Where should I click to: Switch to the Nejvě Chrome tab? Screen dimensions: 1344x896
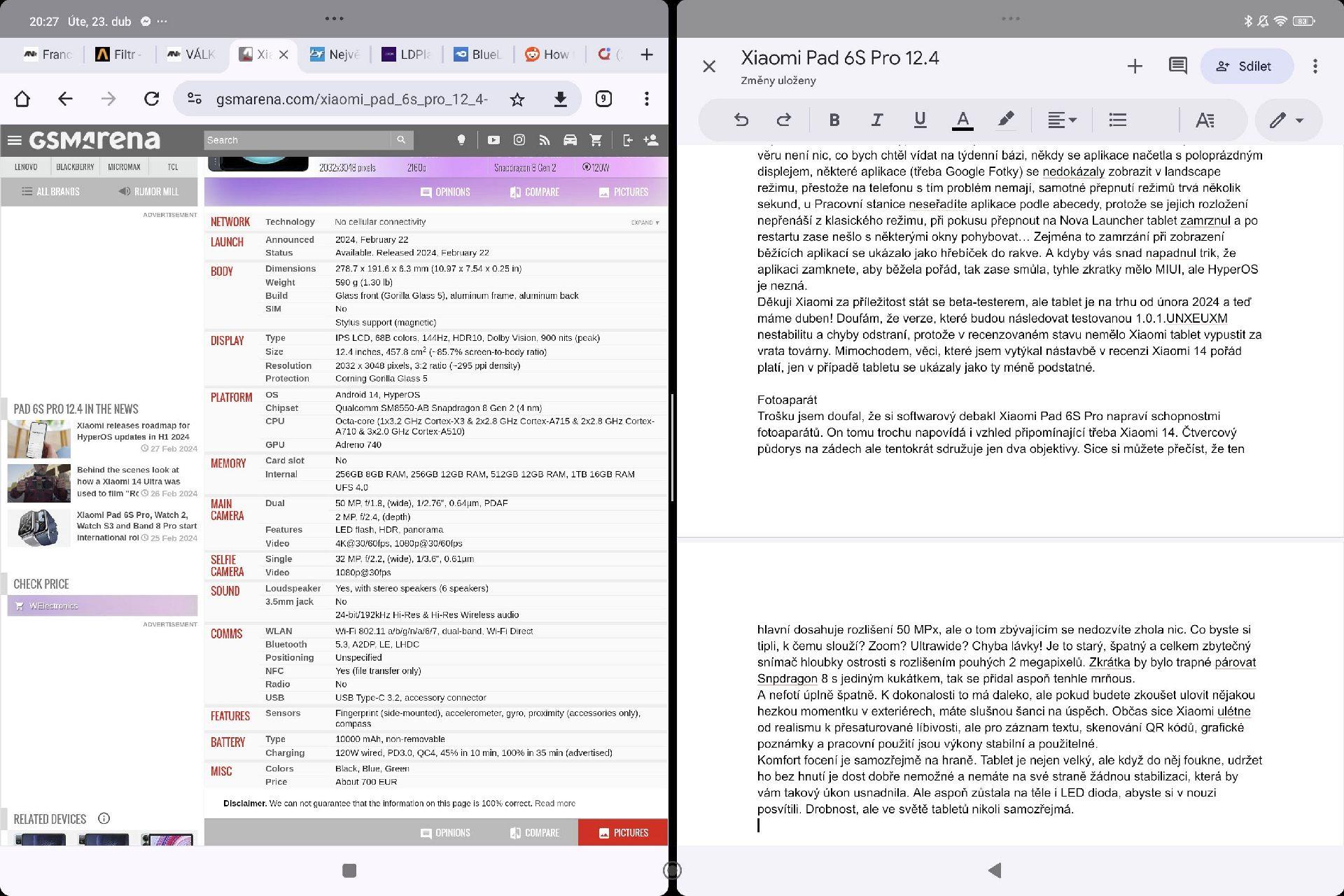click(x=335, y=55)
